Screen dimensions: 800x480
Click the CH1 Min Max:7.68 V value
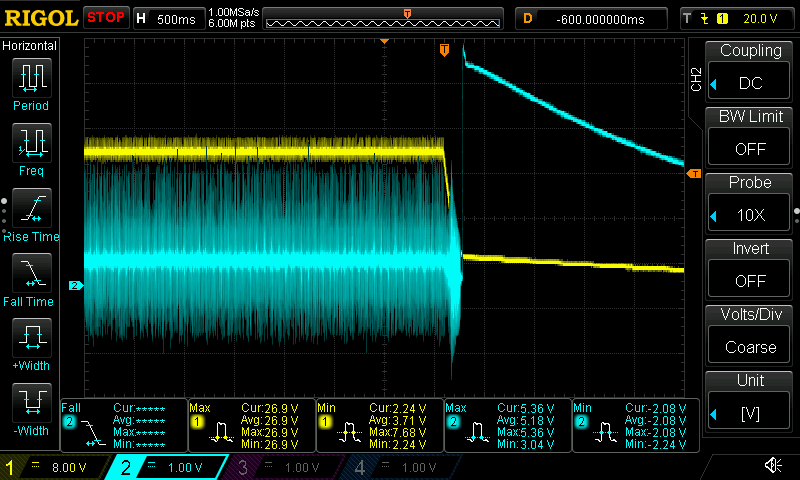(397, 432)
